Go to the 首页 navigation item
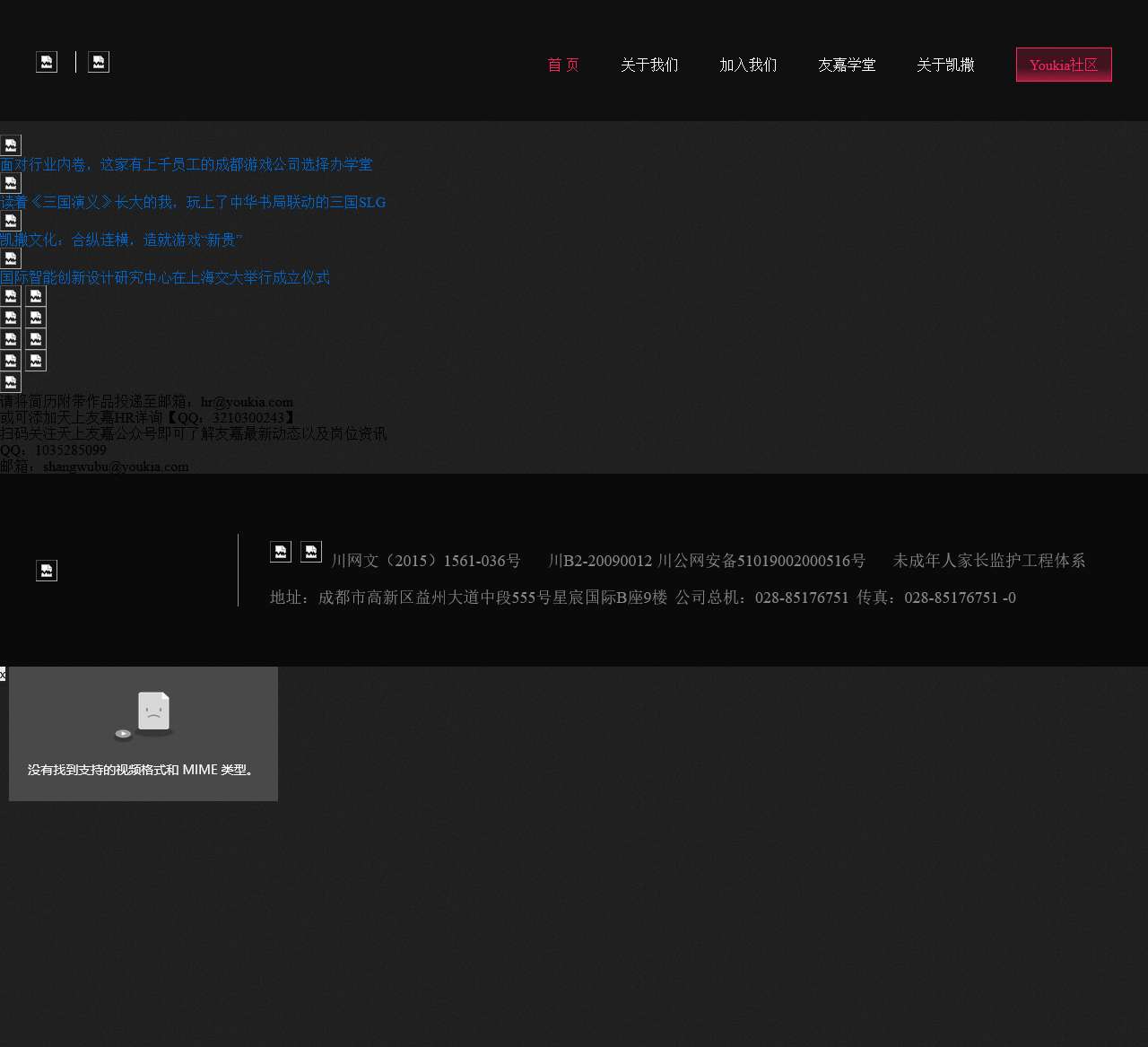 [563, 65]
